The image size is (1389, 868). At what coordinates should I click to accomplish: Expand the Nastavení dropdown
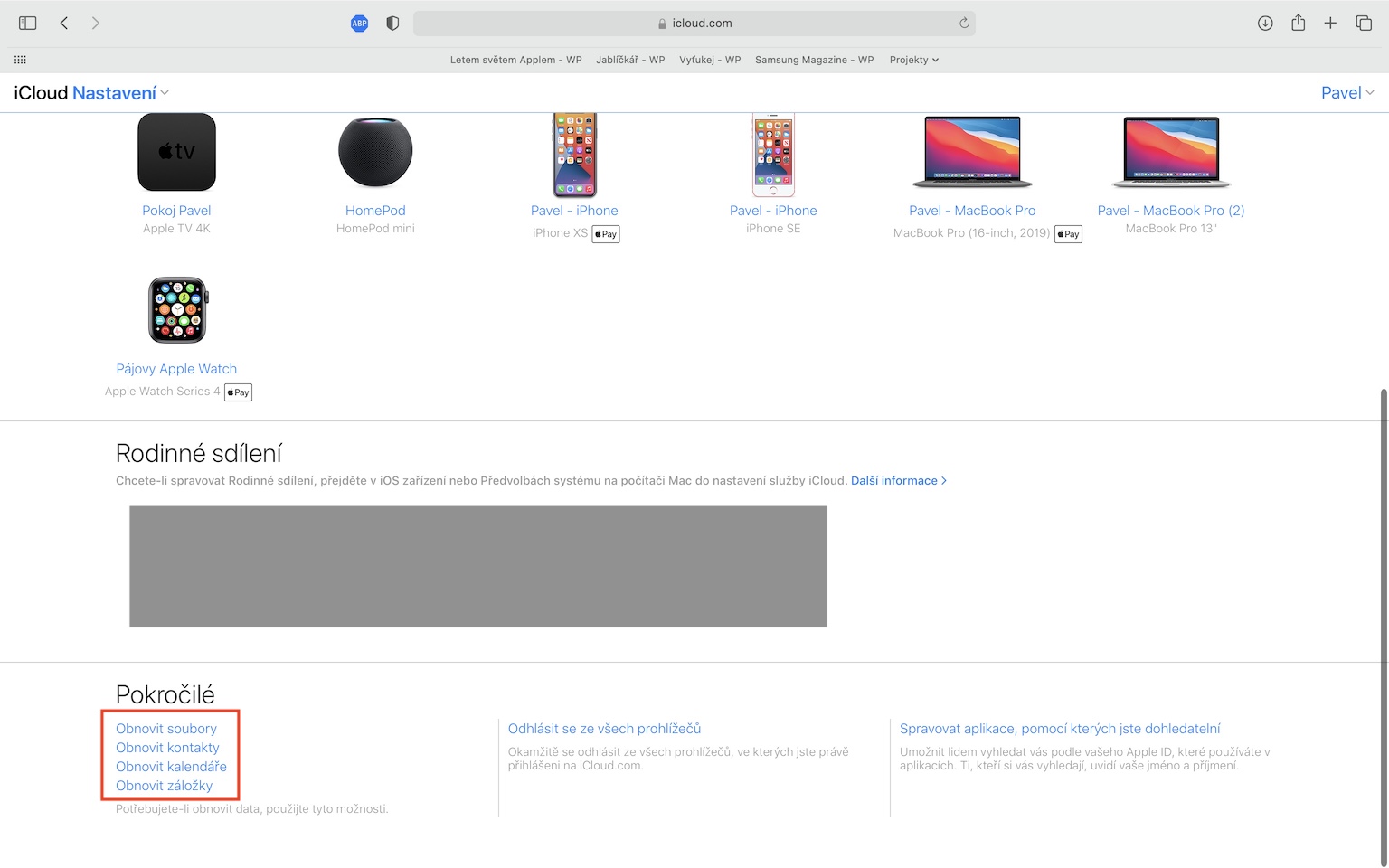(x=120, y=93)
